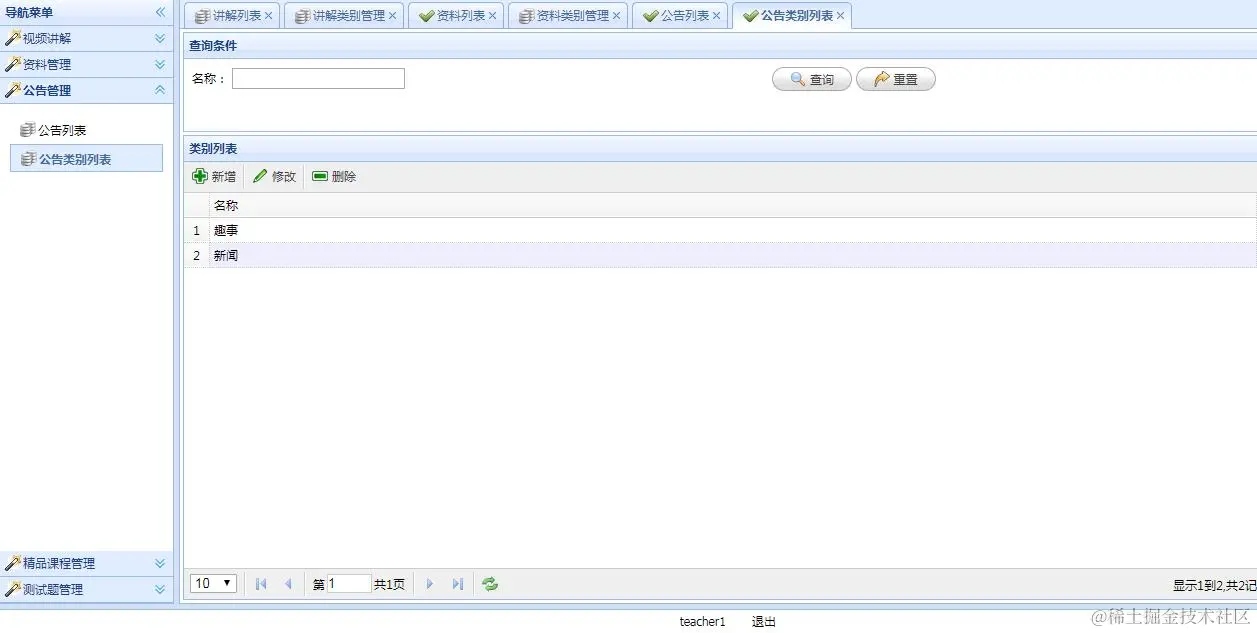Expand the 精品课程管理 accordion section
Viewport: 1257px width, 633px height.
tap(160, 563)
